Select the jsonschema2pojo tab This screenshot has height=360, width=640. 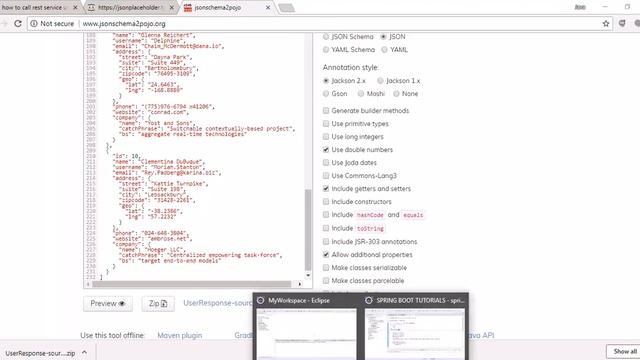click(x=227, y=7)
